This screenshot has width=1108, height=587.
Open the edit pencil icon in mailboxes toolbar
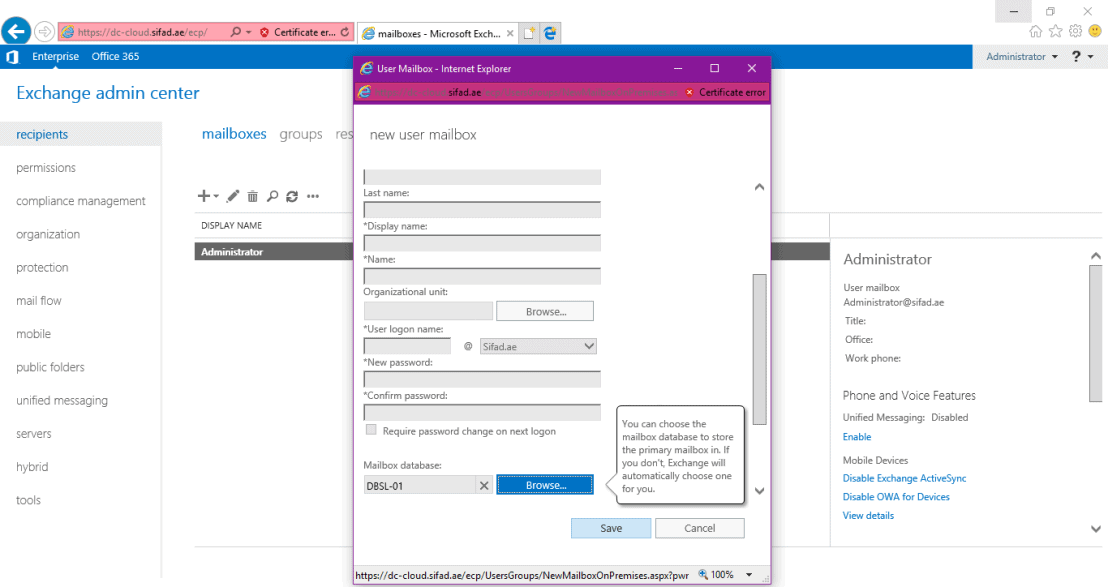[232, 196]
